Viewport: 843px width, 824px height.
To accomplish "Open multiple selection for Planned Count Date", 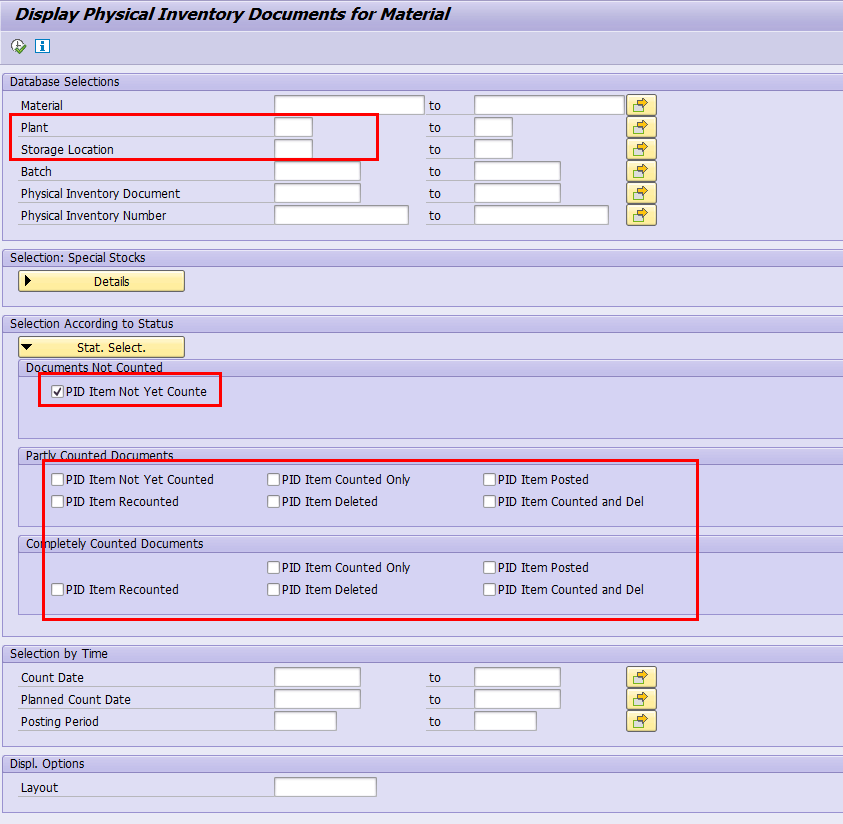I will [640, 699].
